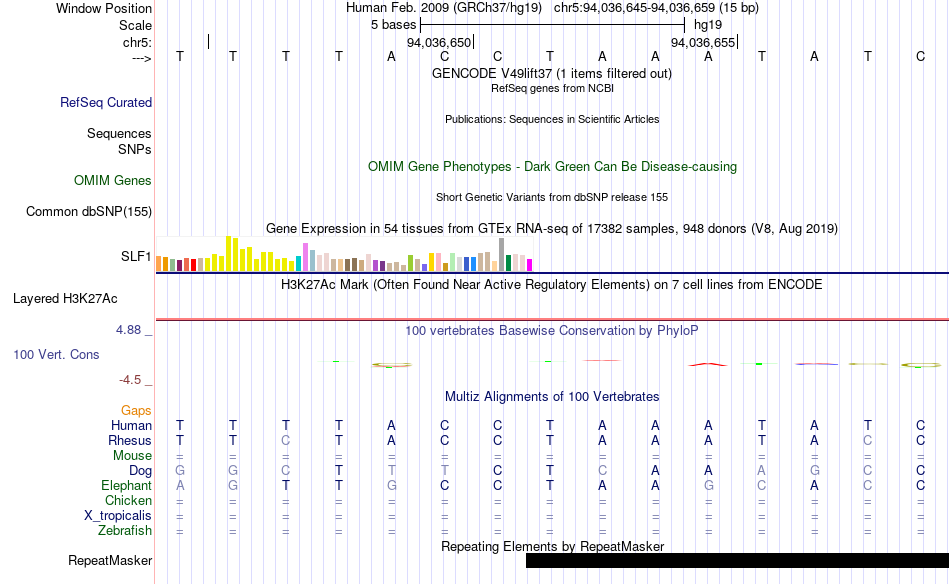
Task: Click the -4.5 PhyloP lower limit value
Action: click(130, 380)
